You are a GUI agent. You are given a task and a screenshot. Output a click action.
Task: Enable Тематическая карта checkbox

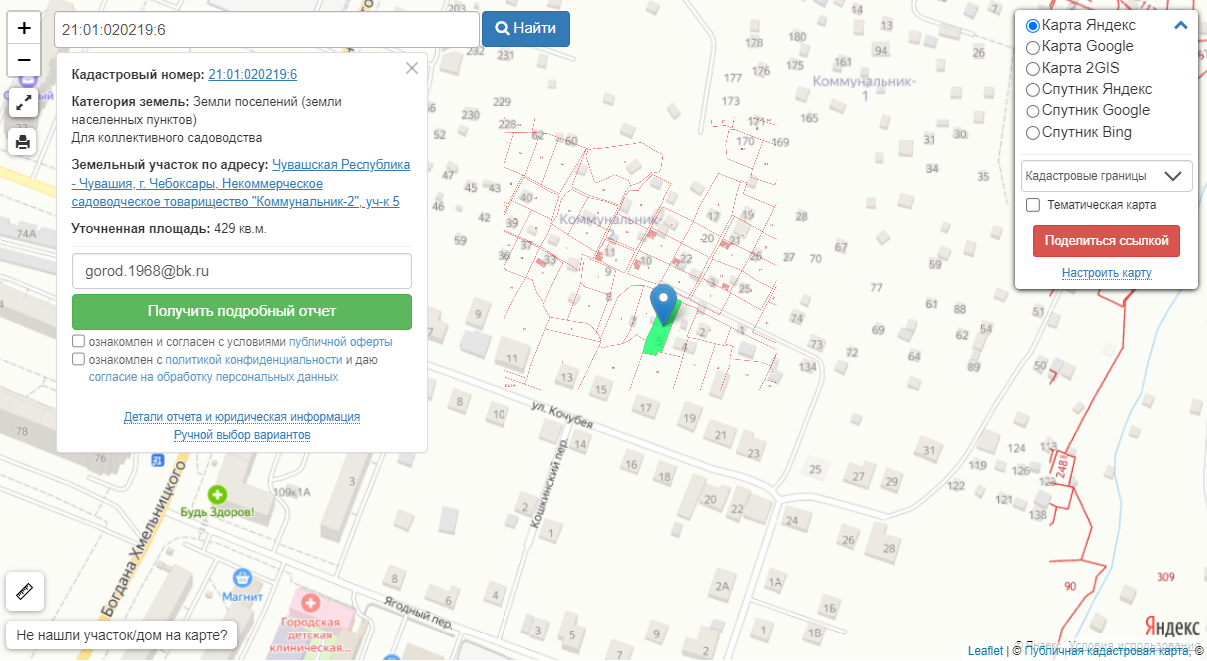(1034, 205)
